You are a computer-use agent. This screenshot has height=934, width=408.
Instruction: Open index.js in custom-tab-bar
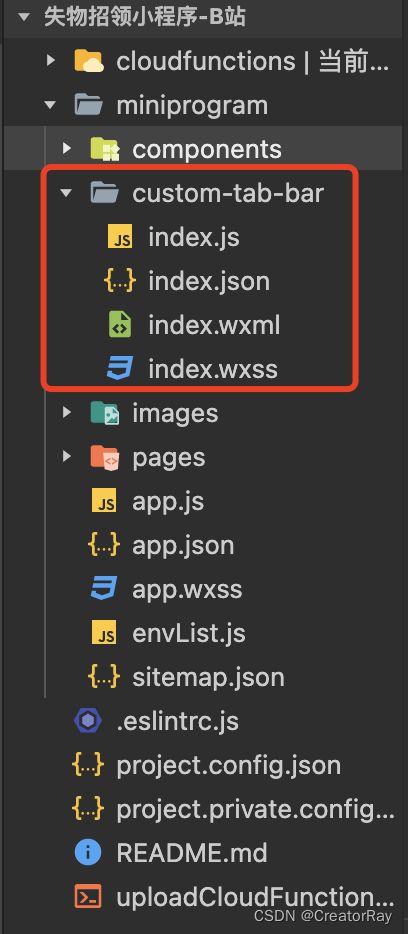(194, 238)
